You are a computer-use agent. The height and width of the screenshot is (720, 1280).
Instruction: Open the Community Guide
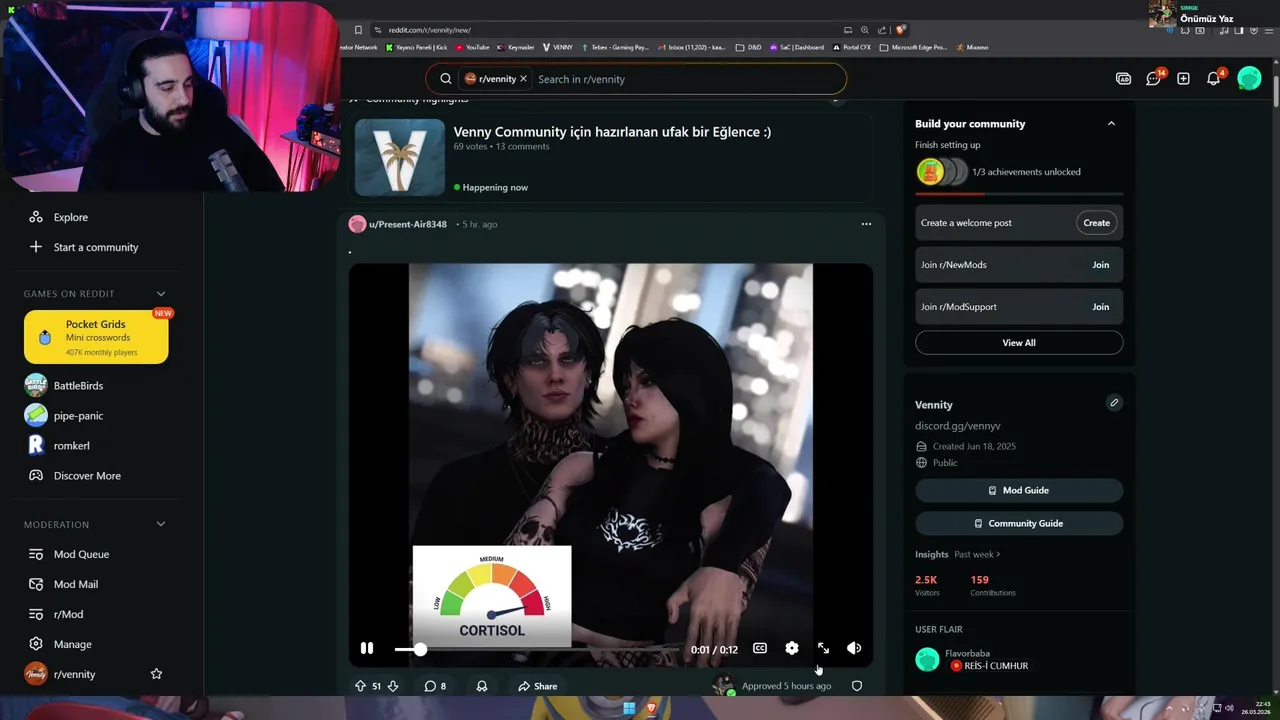point(1019,523)
